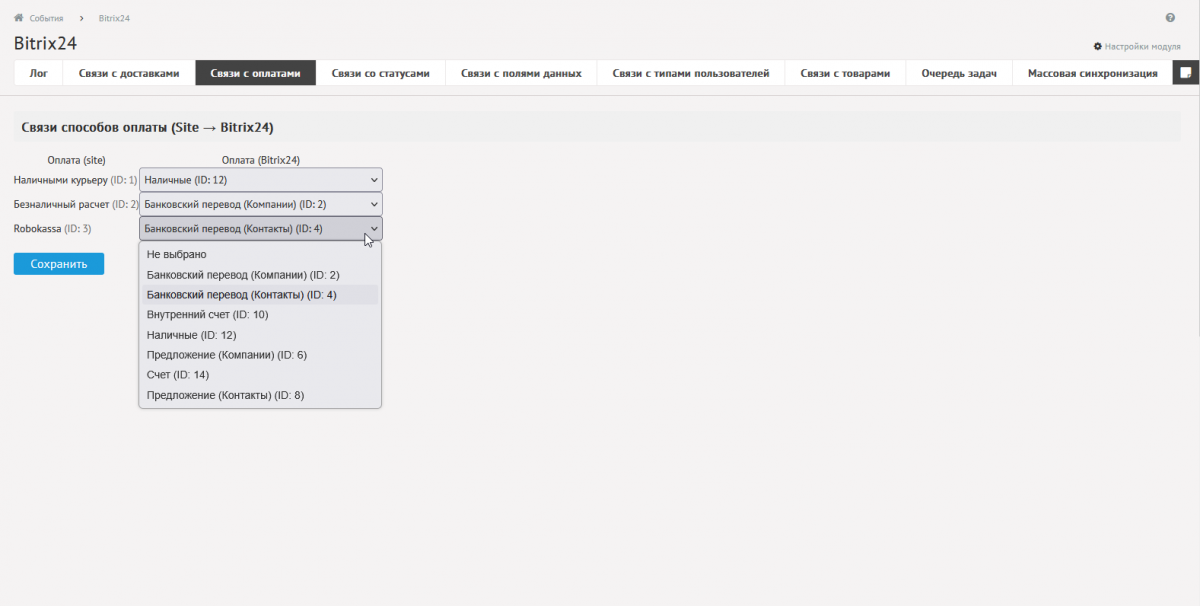Click the Bitrix24 breadcrumb link
The width and height of the screenshot is (1200, 606).
114,18
